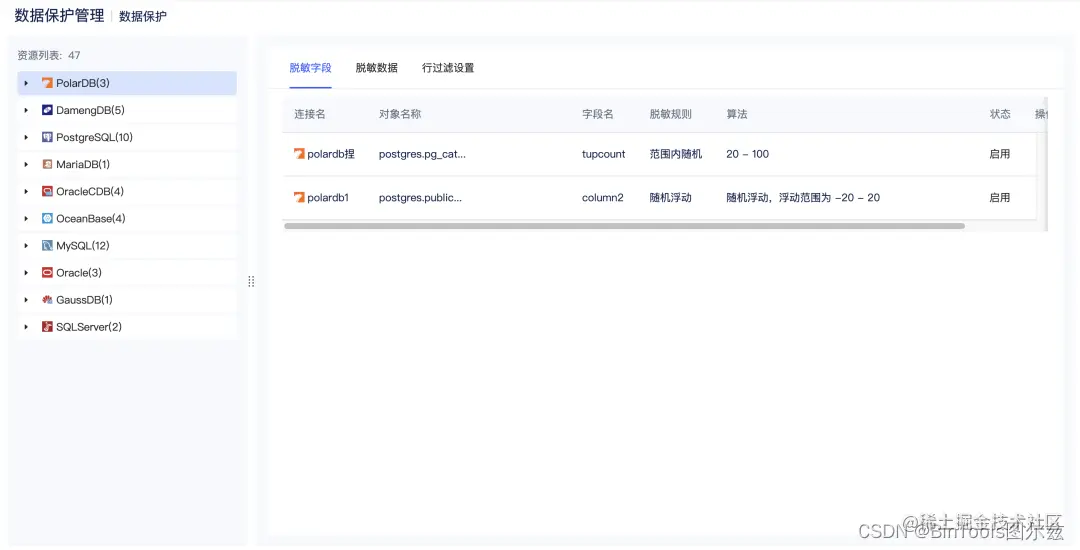Click the OceanBase database icon
The image size is (1080, 550).
[x=47, y=218]
